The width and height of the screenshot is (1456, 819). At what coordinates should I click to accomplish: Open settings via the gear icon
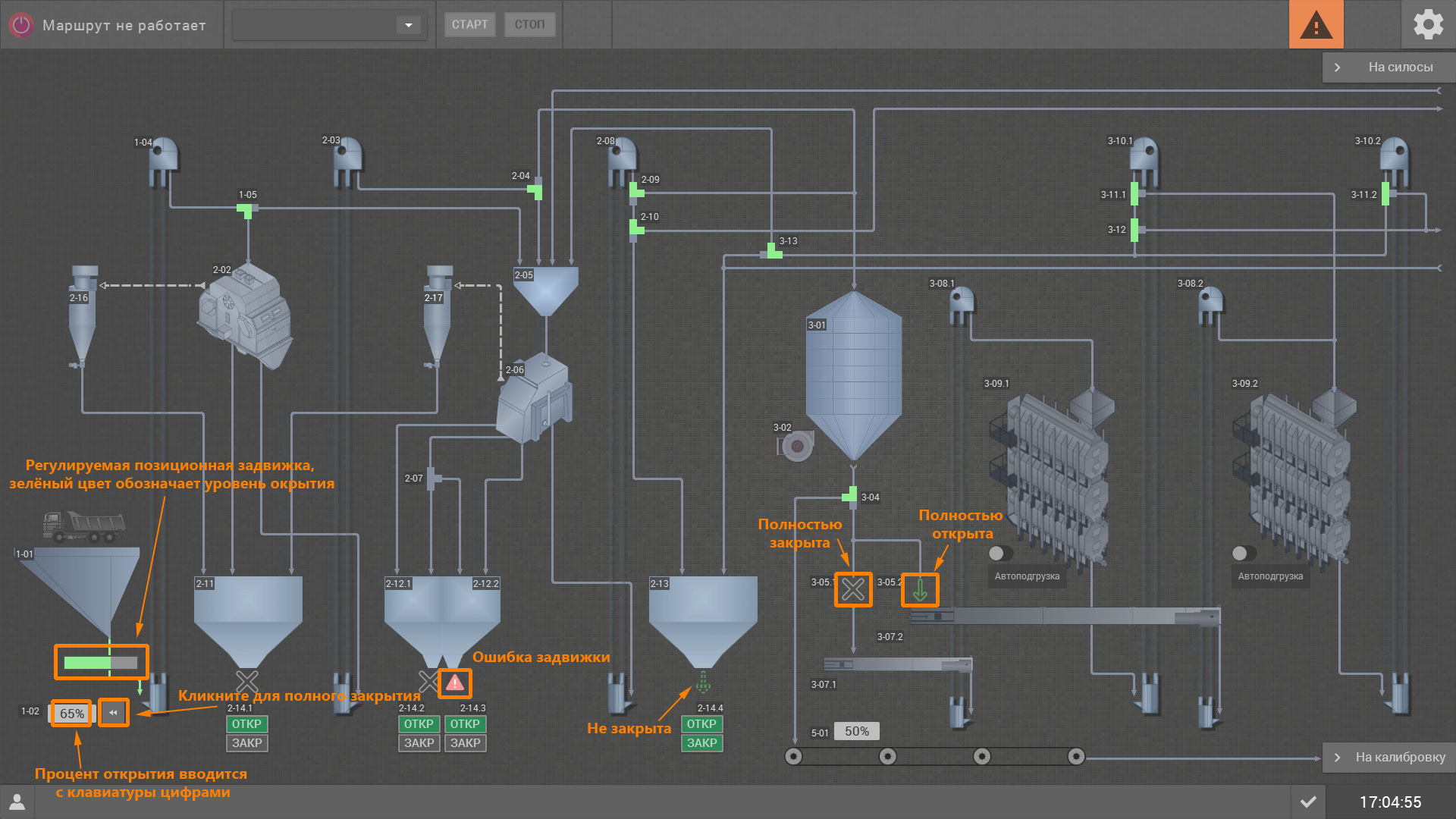click(1428, 25)
